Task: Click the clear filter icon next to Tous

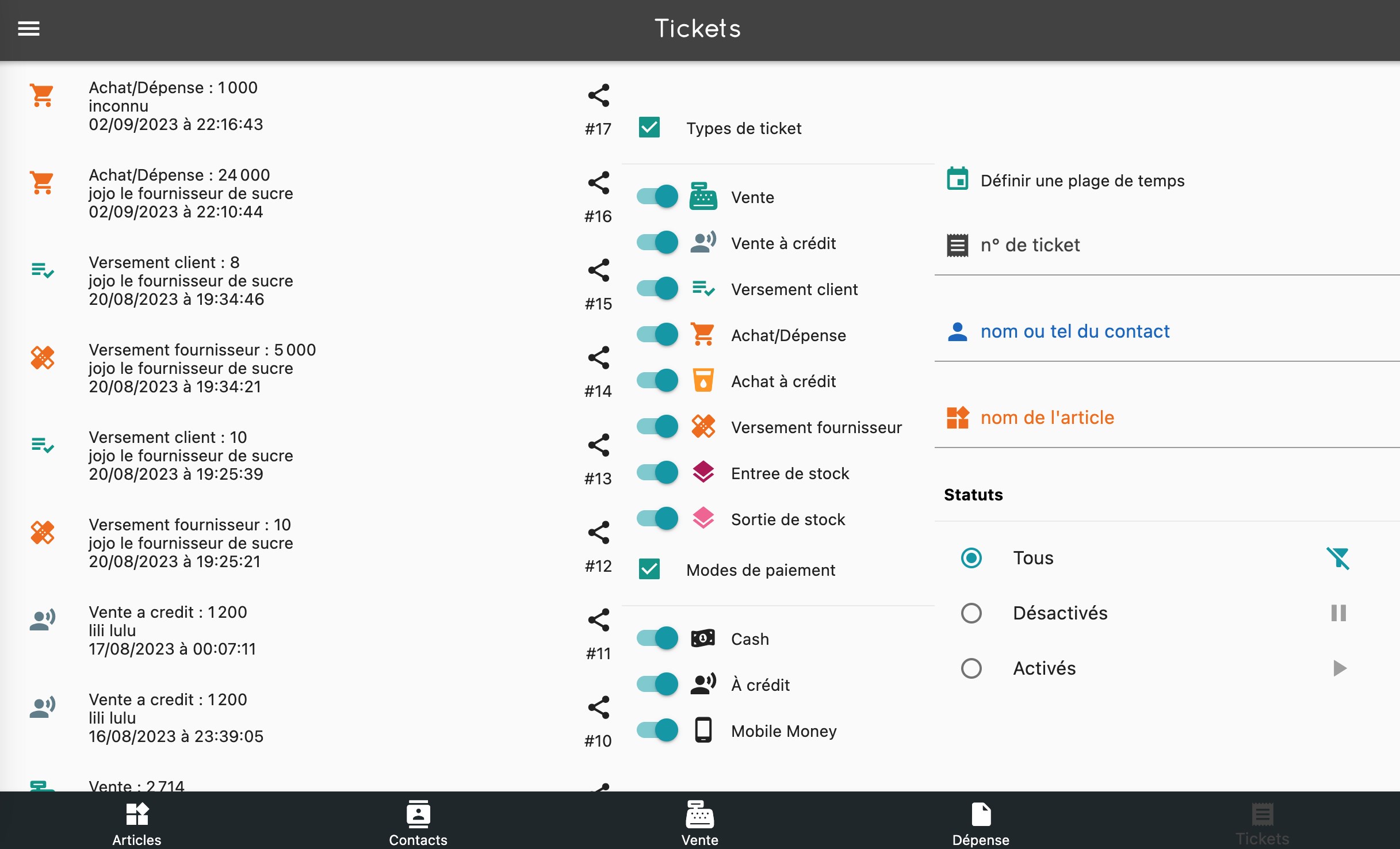Action: (1338, 558)
